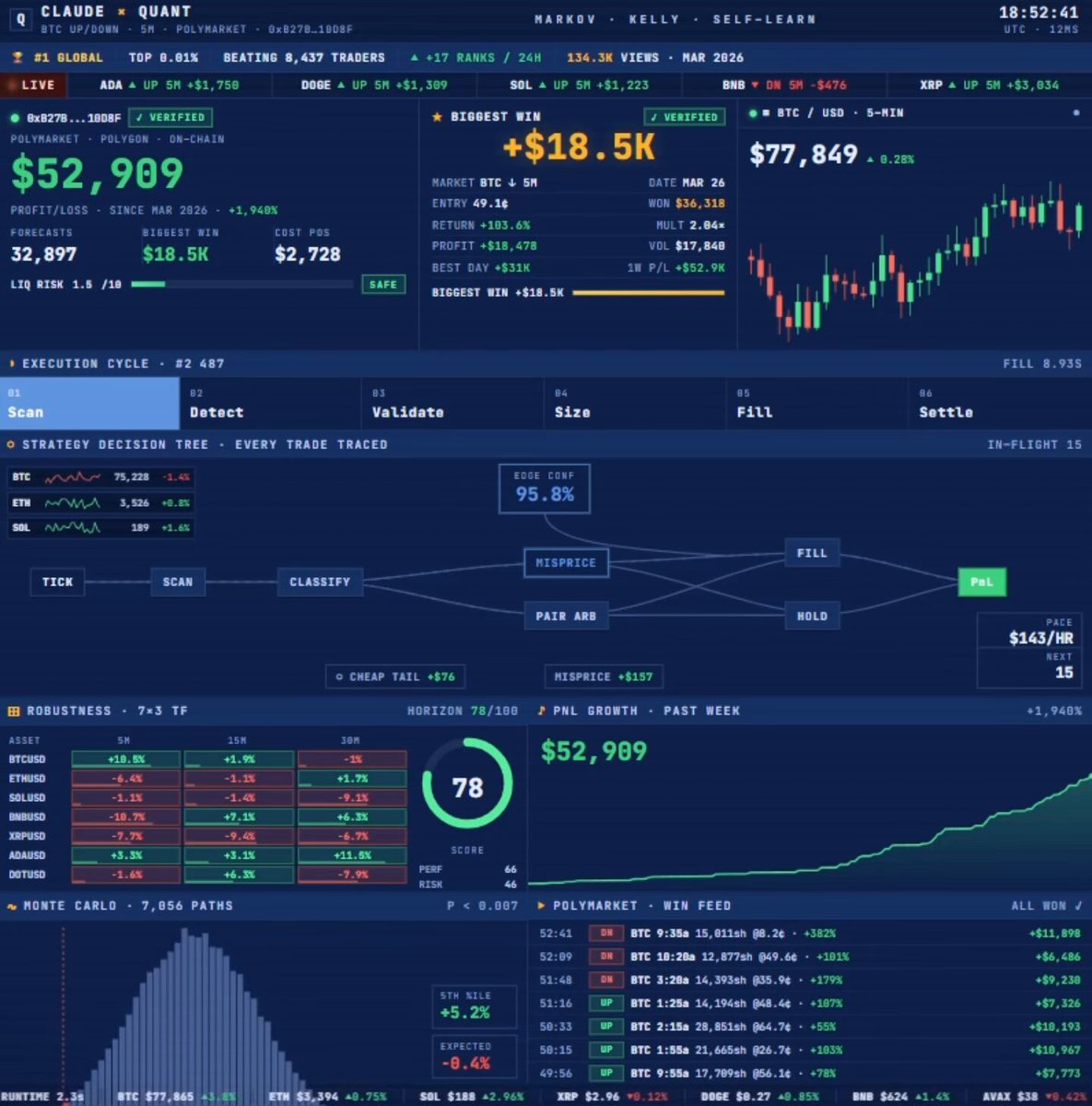Select the Validate step tab
The height and width of the screenshot is (1106, 1092).
pyautogui.click(x=453, y=404)
